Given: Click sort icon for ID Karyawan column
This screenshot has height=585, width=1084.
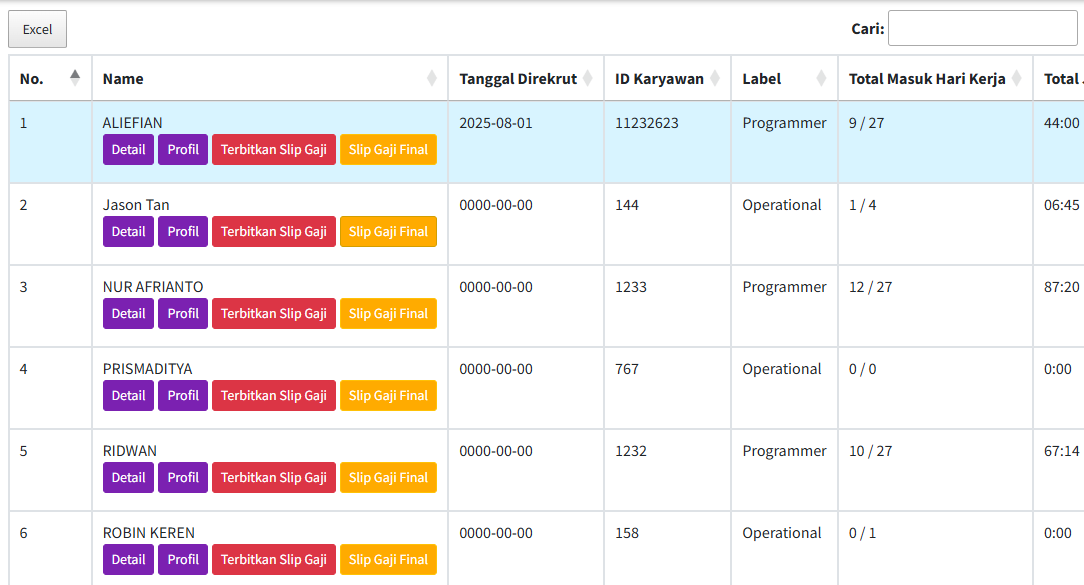Looking at the screenshot, I should [x=715, y=78].
